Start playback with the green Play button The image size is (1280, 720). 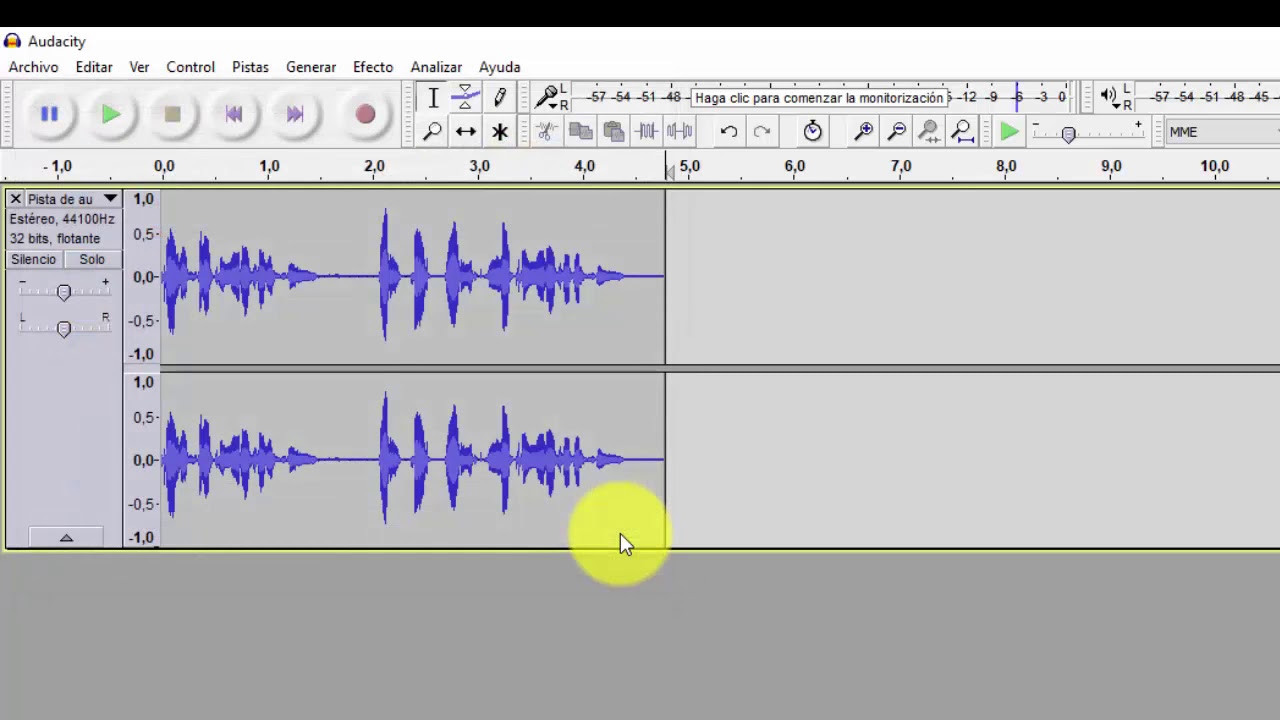click(x=111, y=114)
